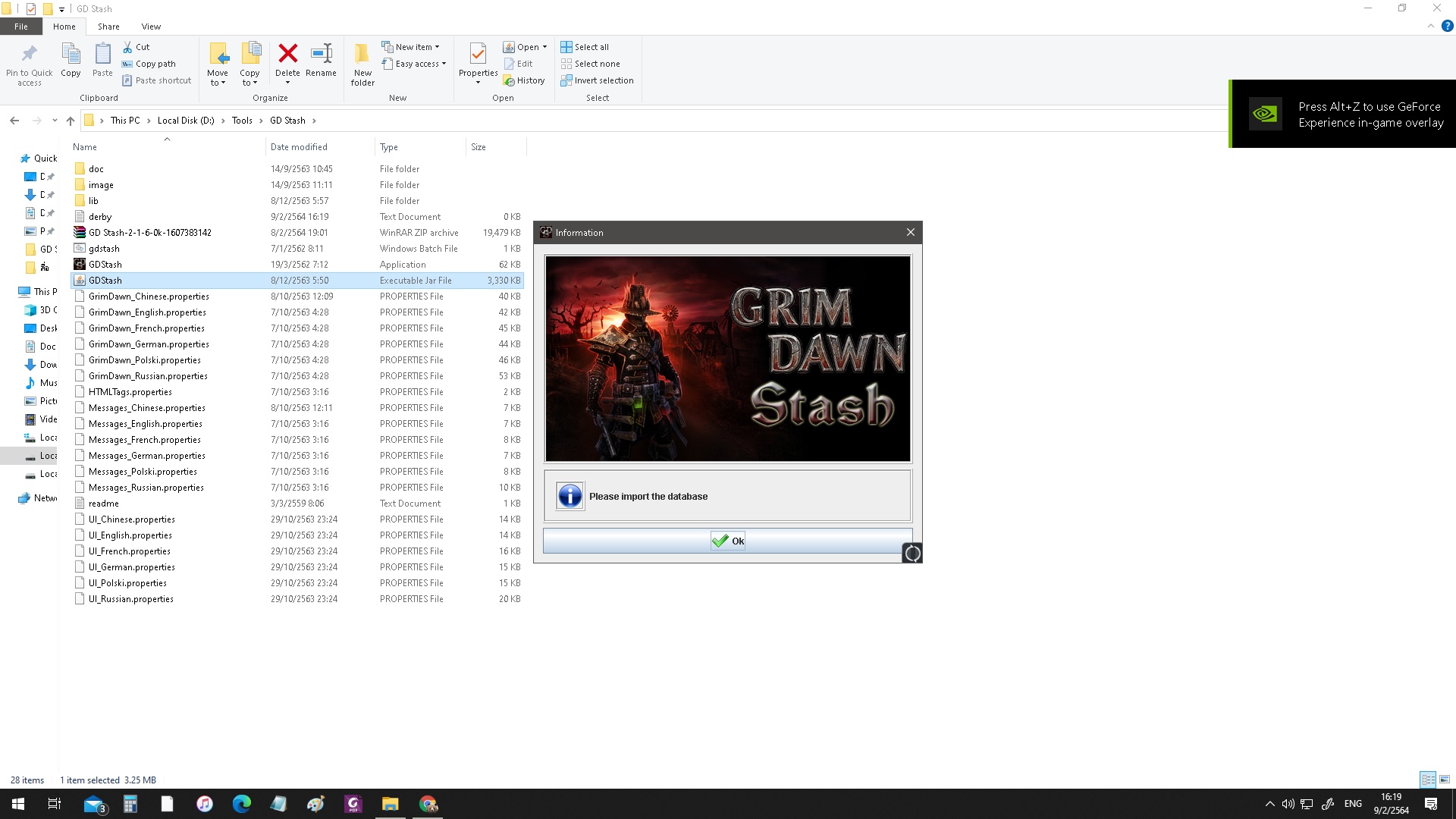Switch to the Home tab
The width and height of the screenshot is (1456, 819).
click(x=64, y=27)
